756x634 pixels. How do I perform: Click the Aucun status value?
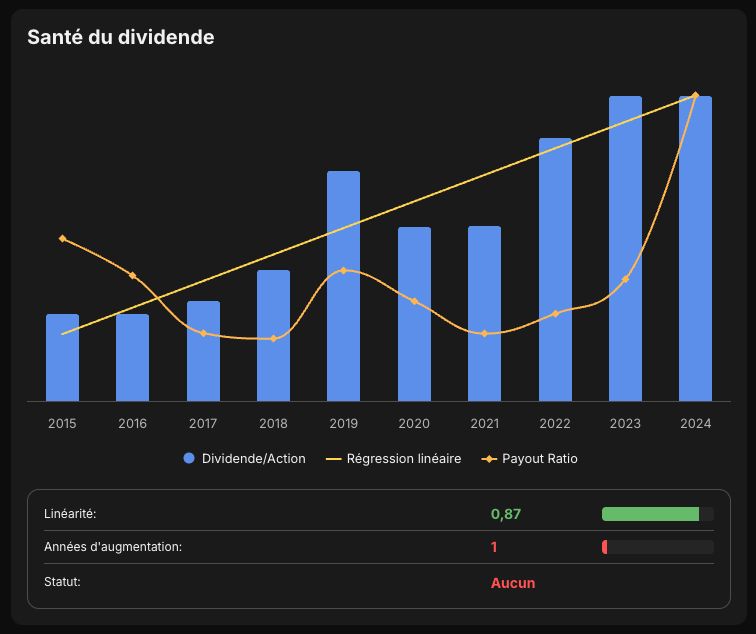[x=513, y=583]
